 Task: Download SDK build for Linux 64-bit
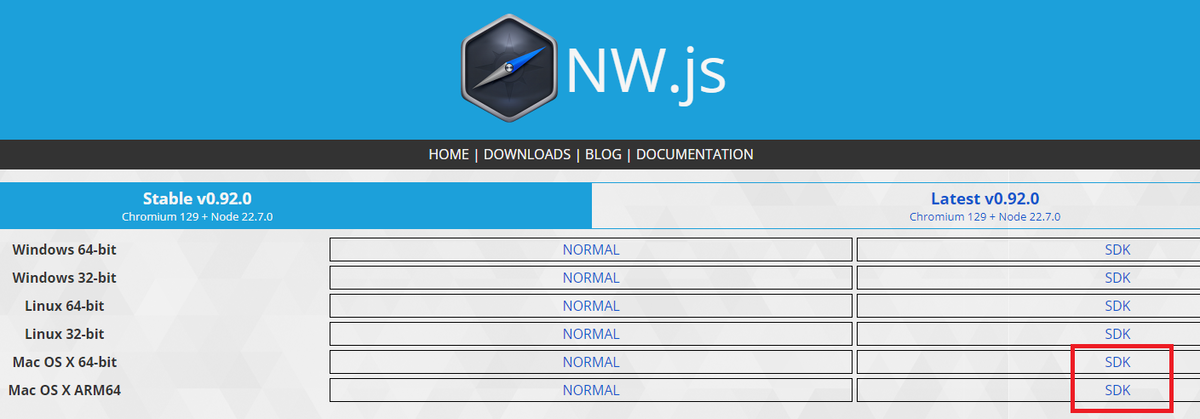pyautogui.click(x=1028, y=305)
